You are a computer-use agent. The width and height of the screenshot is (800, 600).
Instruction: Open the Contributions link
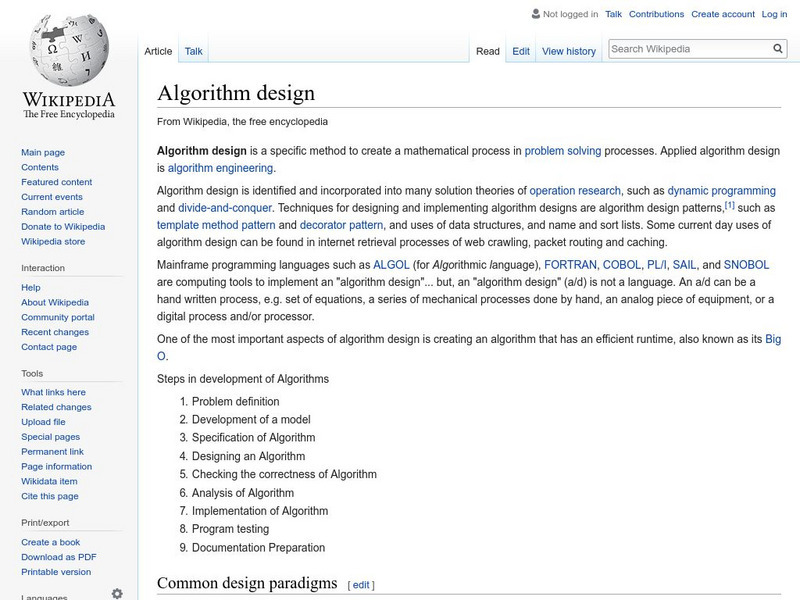[x=656, y=14]
